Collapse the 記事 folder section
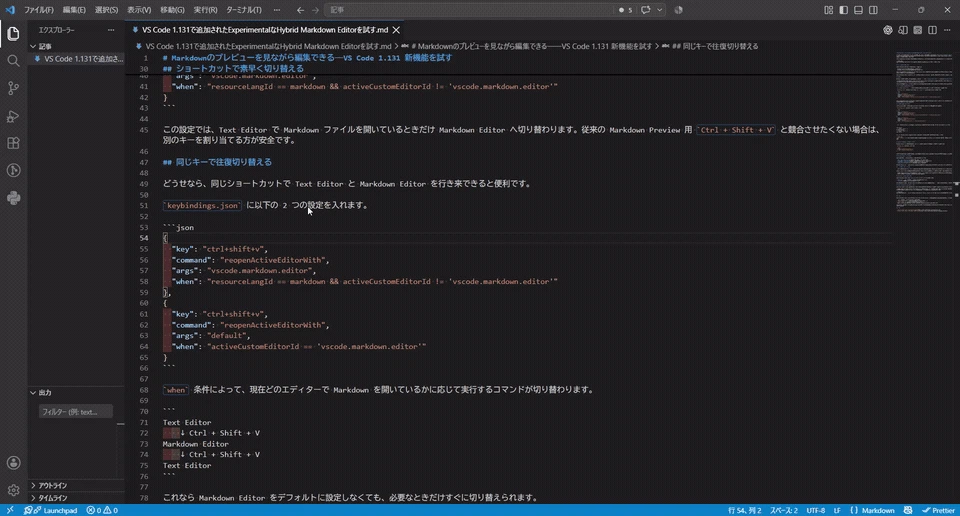960x516 pixels. click(76, 46)
